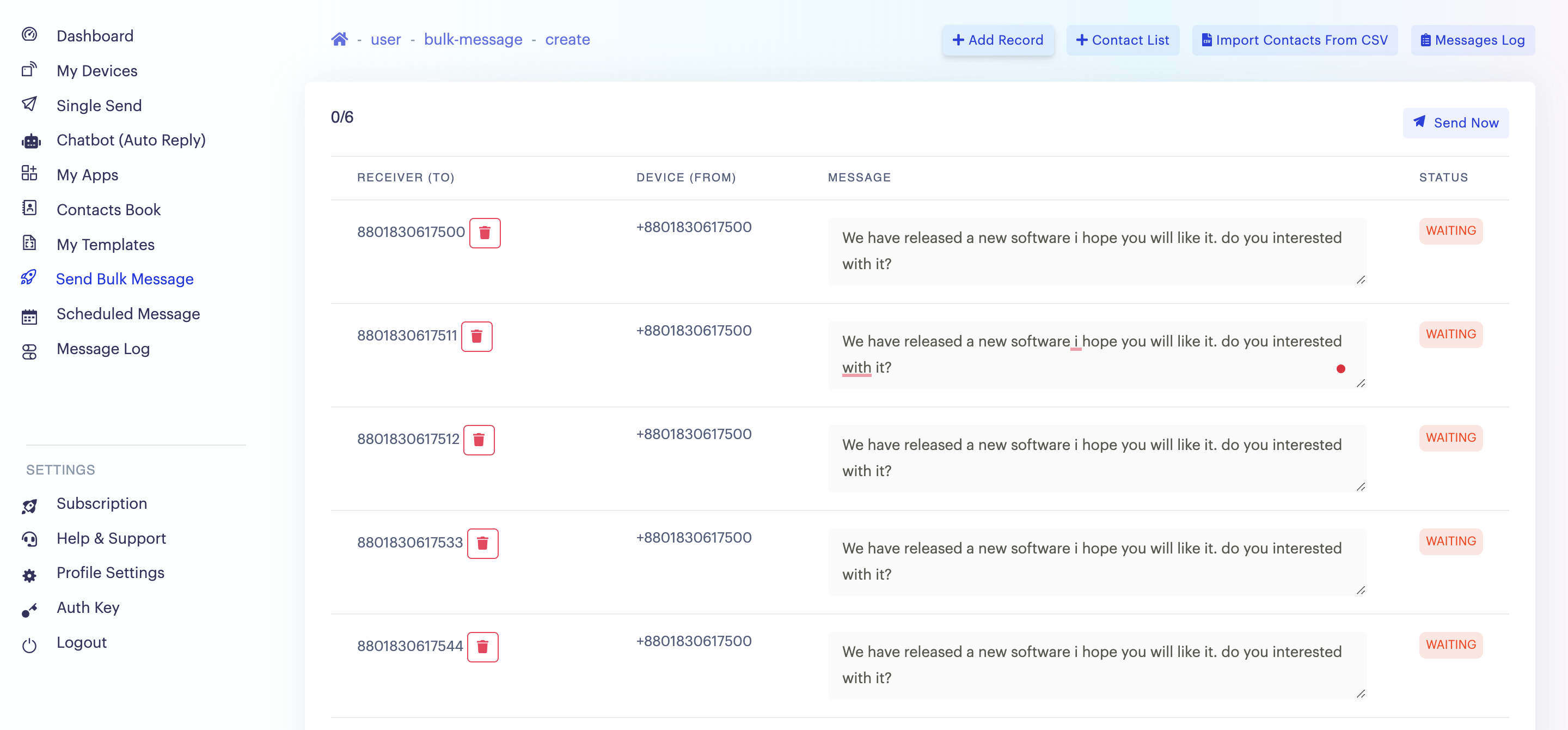This screenshot has height=730, width=1568.
Task: Click the Auth Key icon
Action: 29,610
